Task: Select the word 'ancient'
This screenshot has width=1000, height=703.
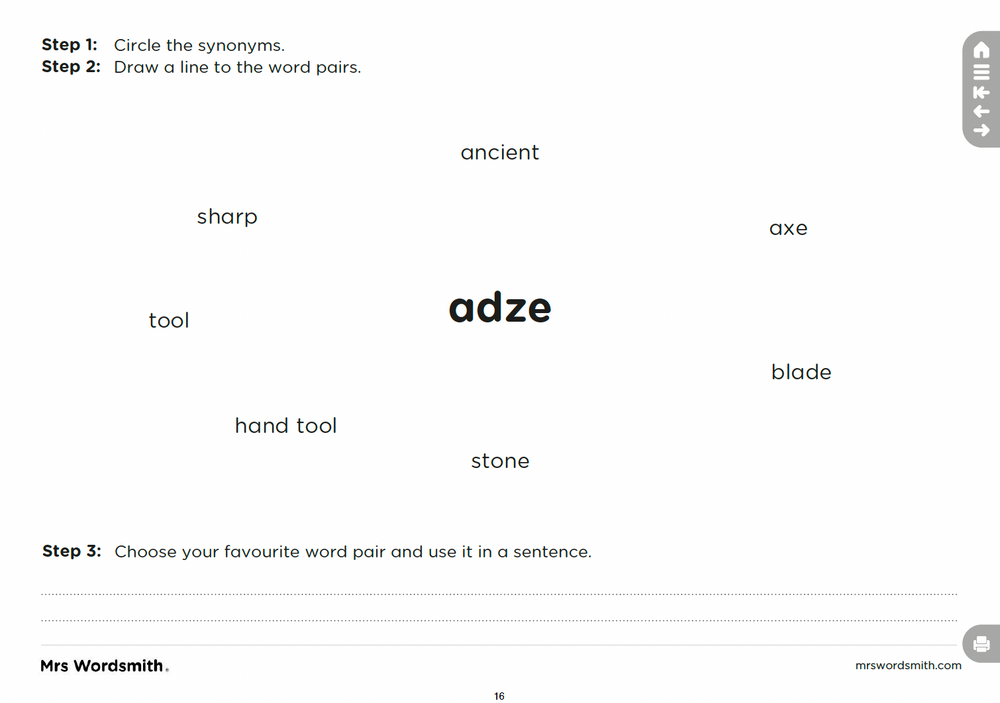Action: [x=500, y=152]
